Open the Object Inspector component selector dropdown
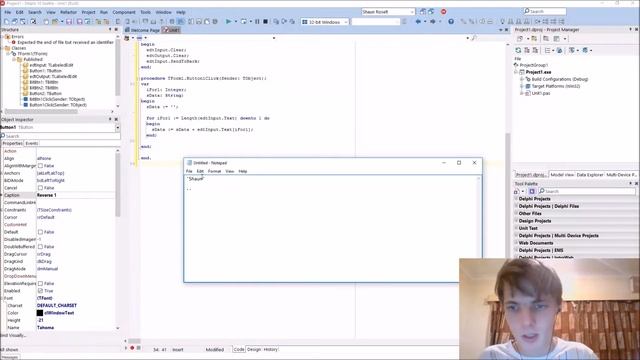This screenshot has height=360, width=640. coord(118,127)
